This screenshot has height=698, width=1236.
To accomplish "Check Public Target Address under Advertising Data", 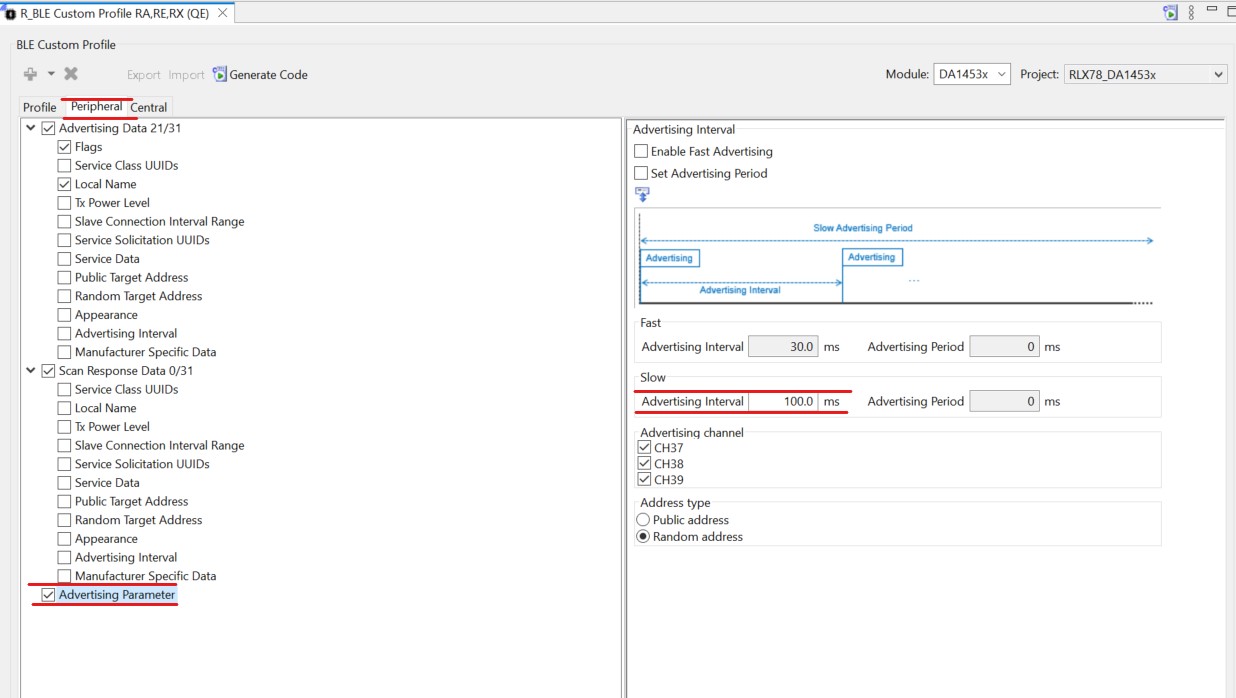I will (x=64, y=277).
